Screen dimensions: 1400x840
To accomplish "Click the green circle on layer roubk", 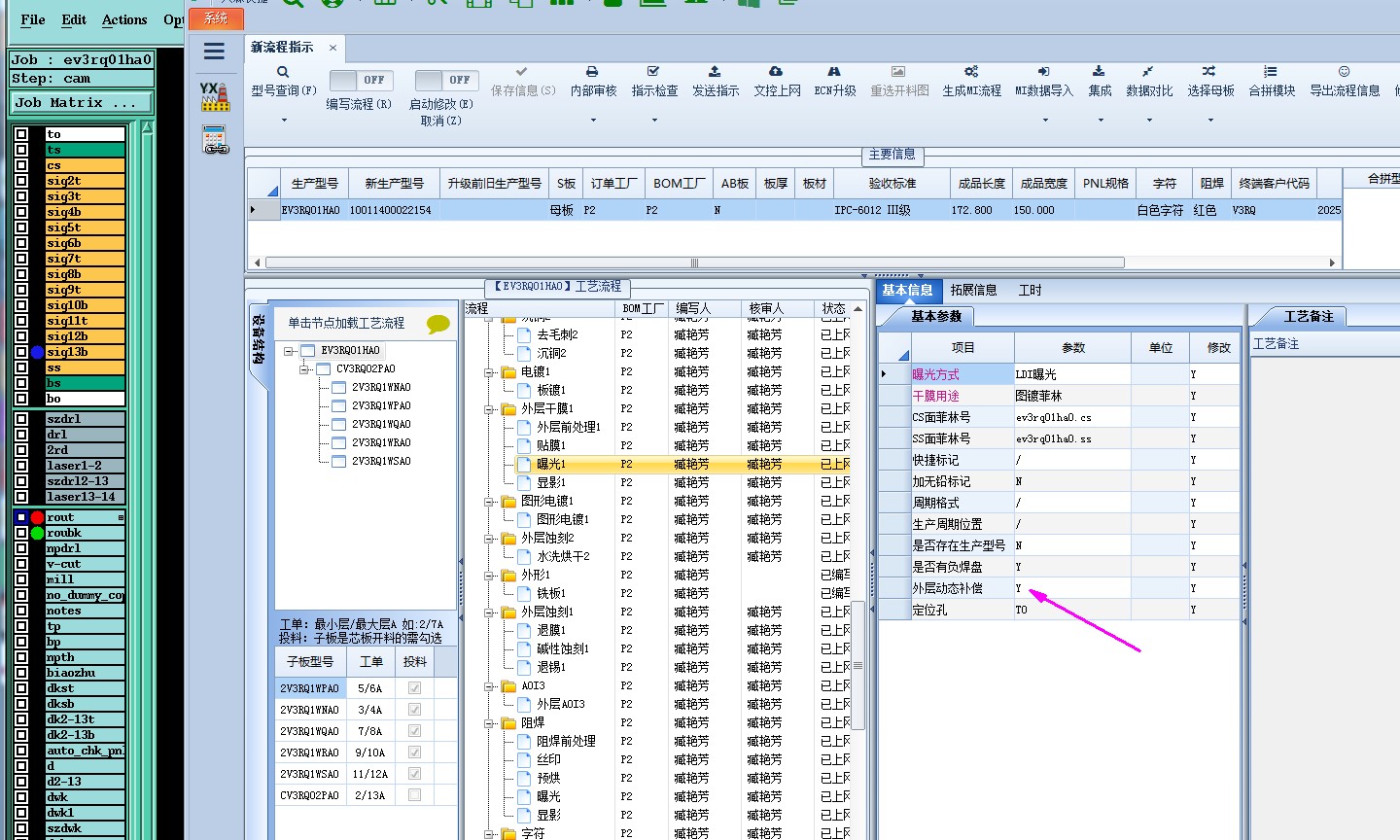I will [37, 533].
